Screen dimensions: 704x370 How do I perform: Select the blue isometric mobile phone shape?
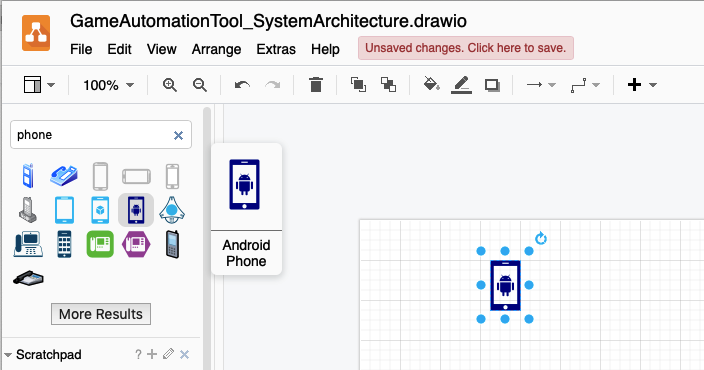(28, 176)
